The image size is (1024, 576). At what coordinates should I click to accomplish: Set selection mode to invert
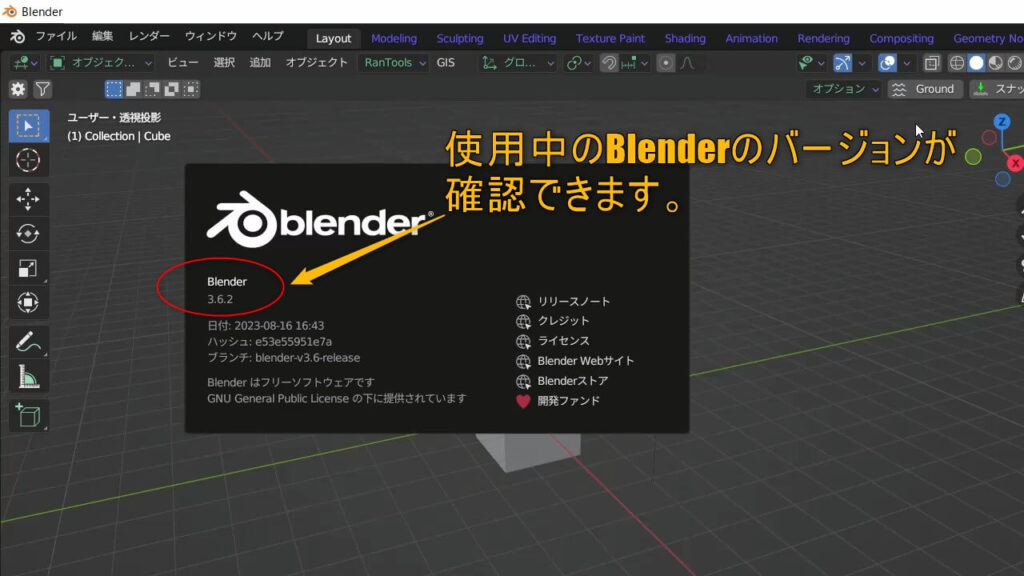(171, 89)
